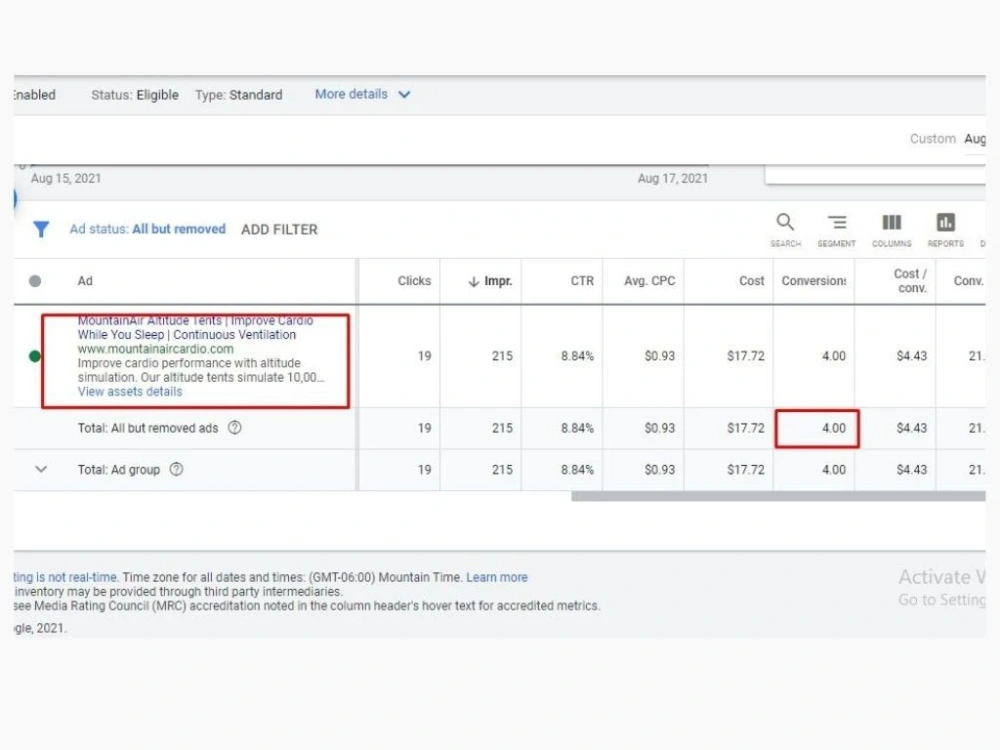This screenshot has height=750, width=1000.
Task: Sort by Clicks column header
Action: click(x=414, y=281)
